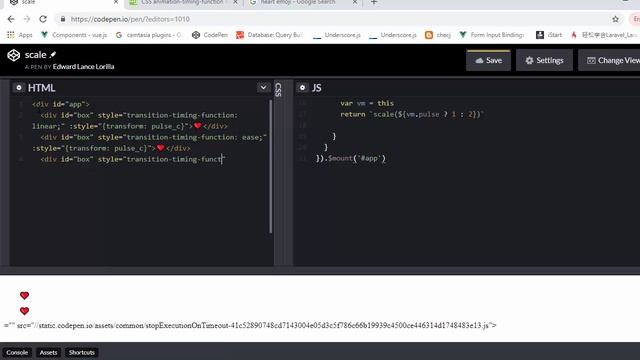The height and width of the screenshot is (360, 640).
Task: Open the Components - vue.js bookmark
Action: coord(74,35)
